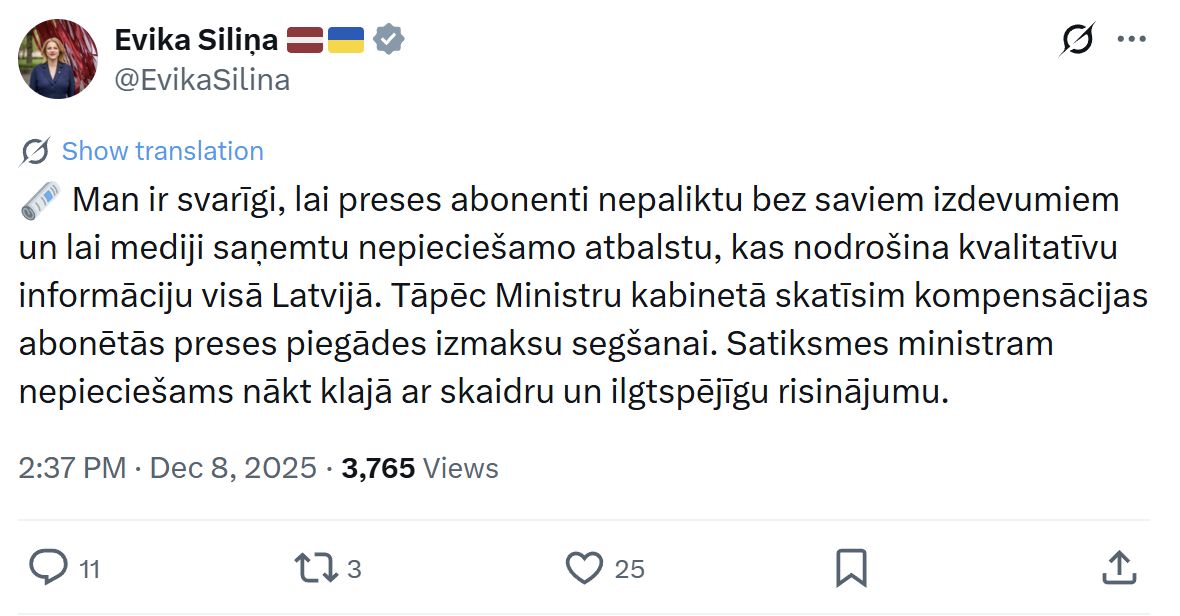
Task: Click the gray verified checkmark badge
Action: (389, 40)
